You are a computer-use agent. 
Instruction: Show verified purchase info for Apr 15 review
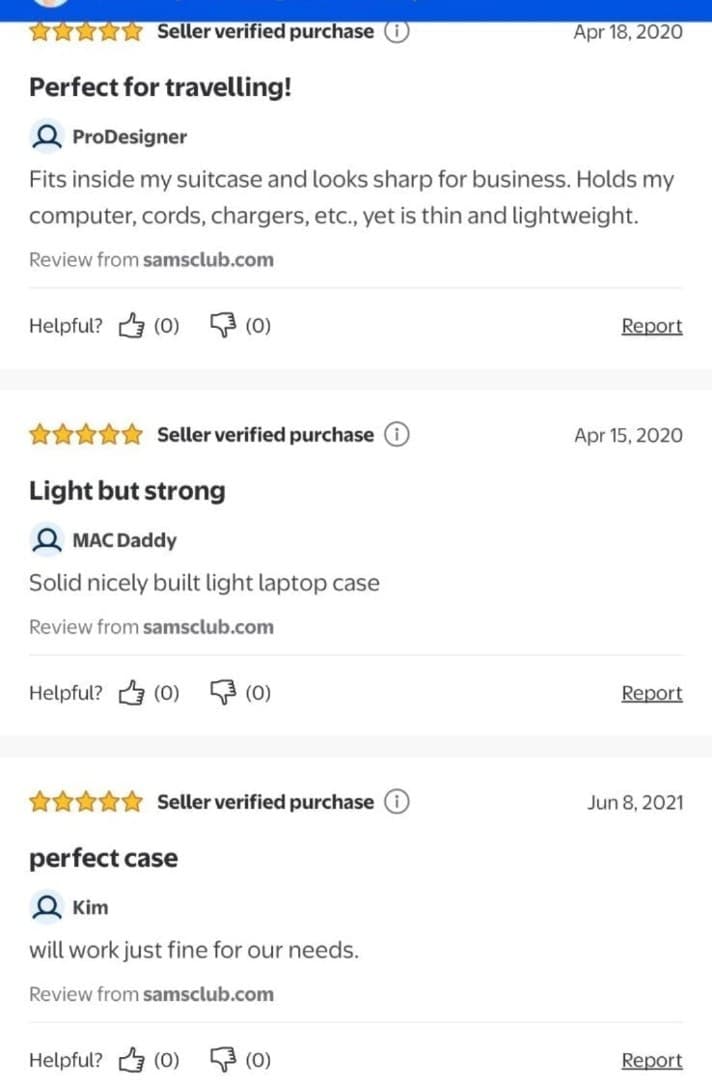tap(397, 435)
